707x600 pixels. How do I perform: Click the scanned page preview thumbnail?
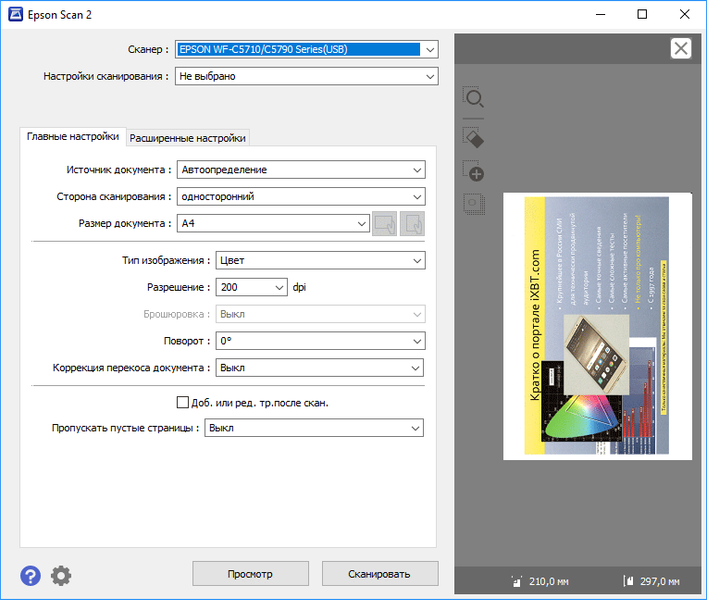(x=597, y=326)
